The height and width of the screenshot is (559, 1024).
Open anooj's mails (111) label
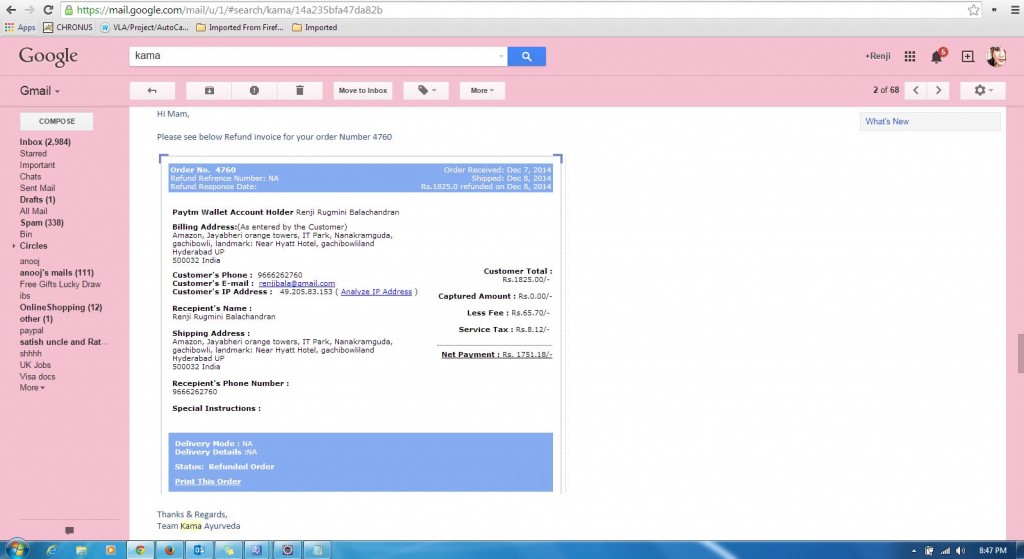coord(57,273)
